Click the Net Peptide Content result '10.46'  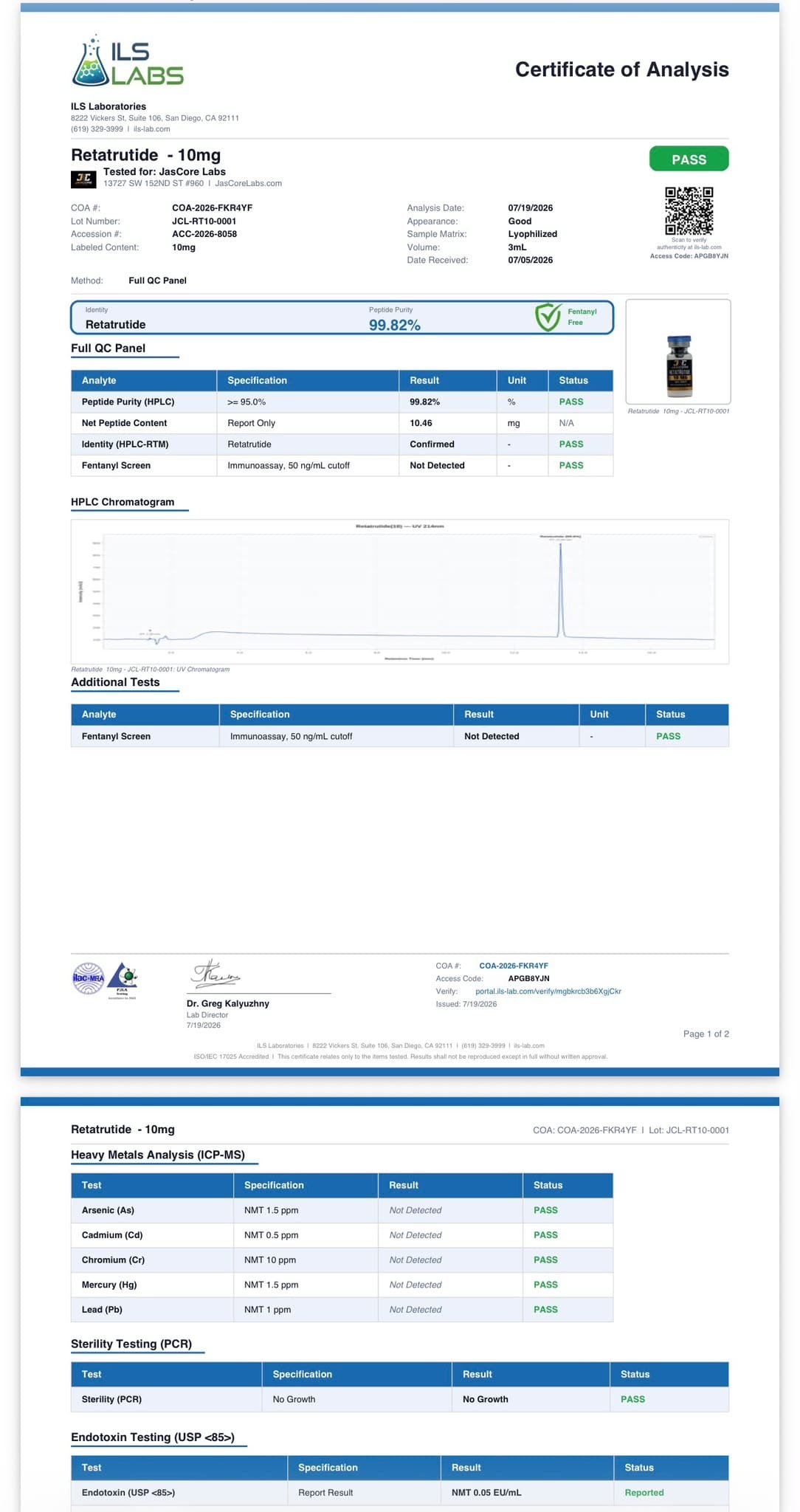(421, 423)
